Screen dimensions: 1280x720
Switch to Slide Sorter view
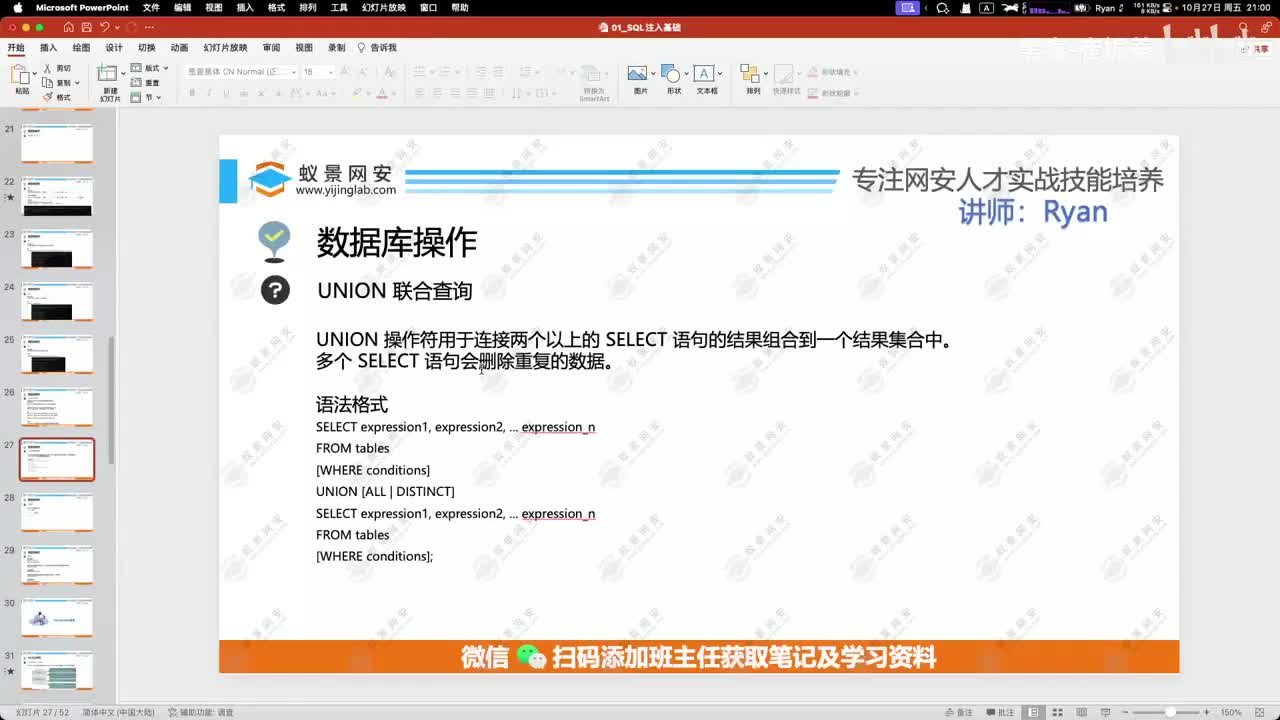[1056, 712]
